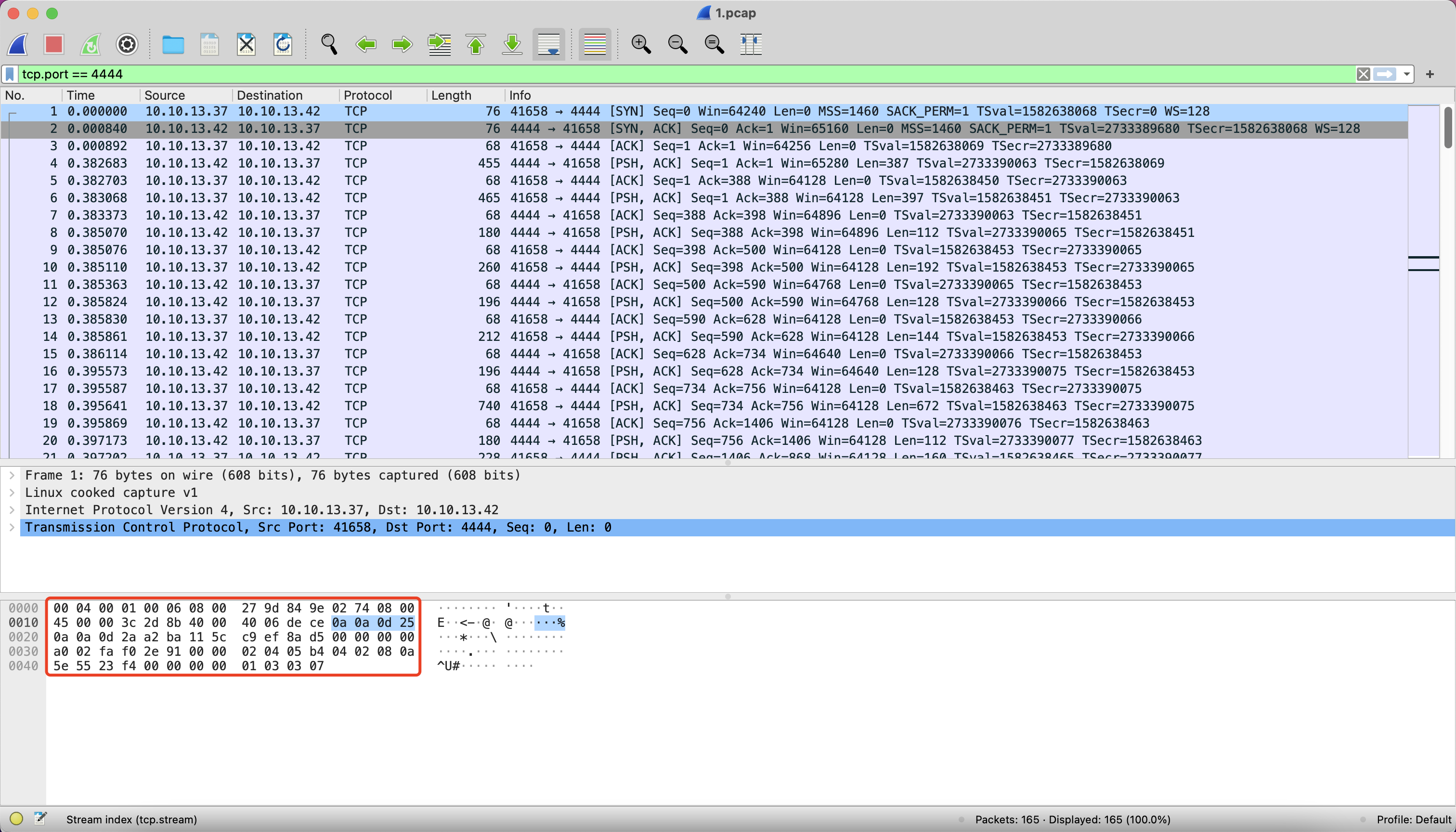Go forward in packet history
The height and width of the screenshot is (832, 1456).
point(402,44)
